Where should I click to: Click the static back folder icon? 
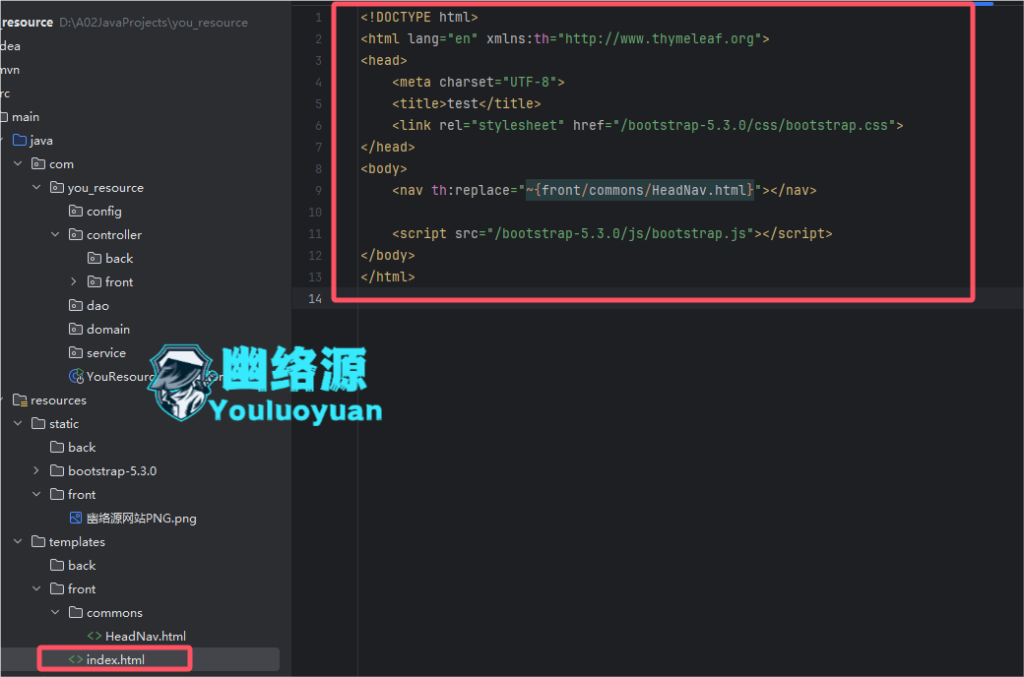click(57, 447)
